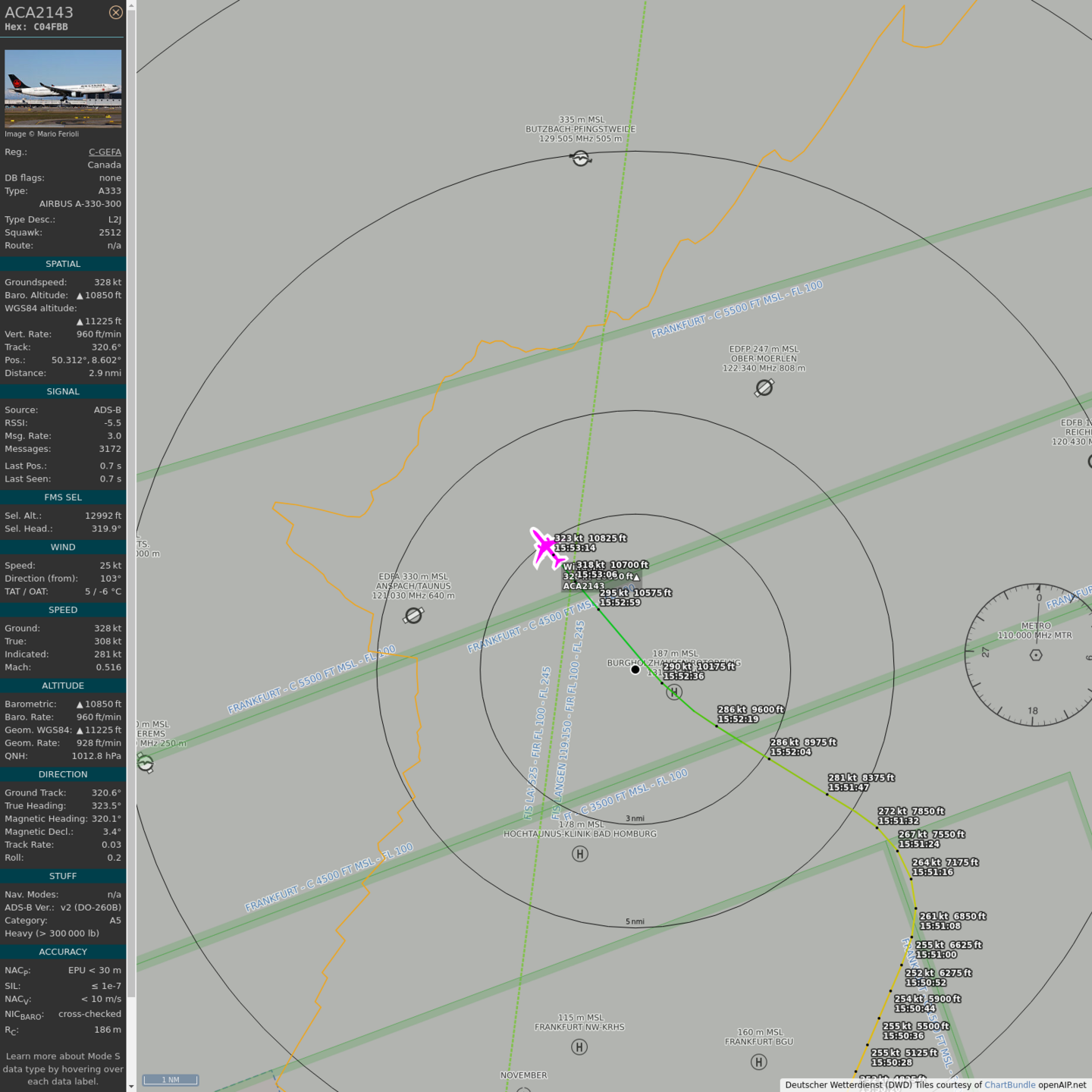The image size is (1092, 1092).
Task: Click the Frankfurt BGU heliport icon
Action: click(759, 1062)
